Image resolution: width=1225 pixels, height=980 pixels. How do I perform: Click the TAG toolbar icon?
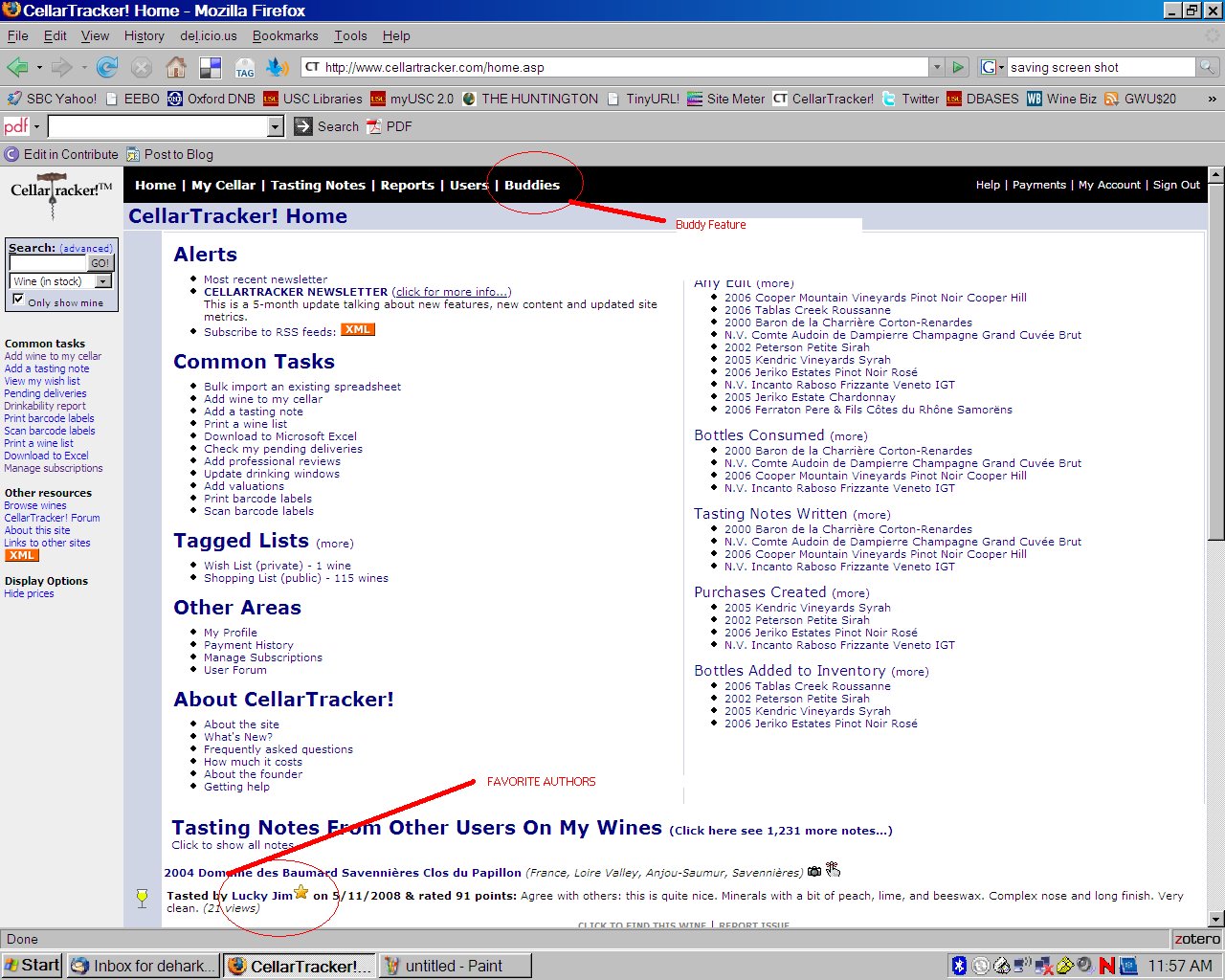click(x=245, y=68)
